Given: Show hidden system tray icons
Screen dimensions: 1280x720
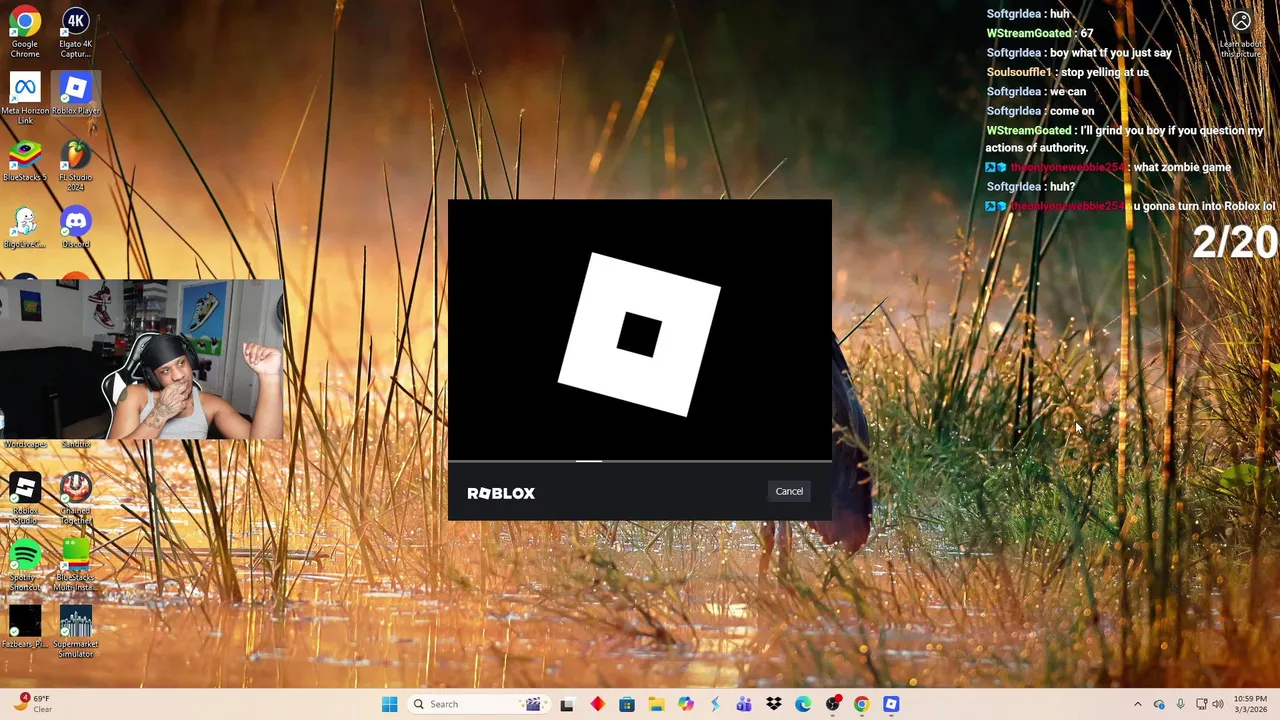Looking at the screenshot, I should pyautogui.click(x=1137, y=704).
